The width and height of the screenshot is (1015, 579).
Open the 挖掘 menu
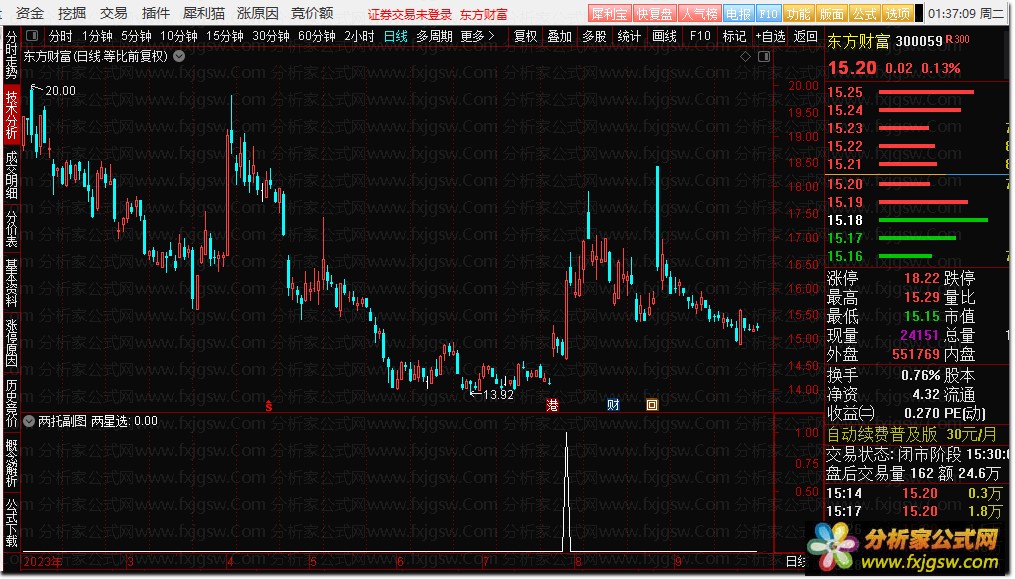pyautogui.click(x=71, y=13)
